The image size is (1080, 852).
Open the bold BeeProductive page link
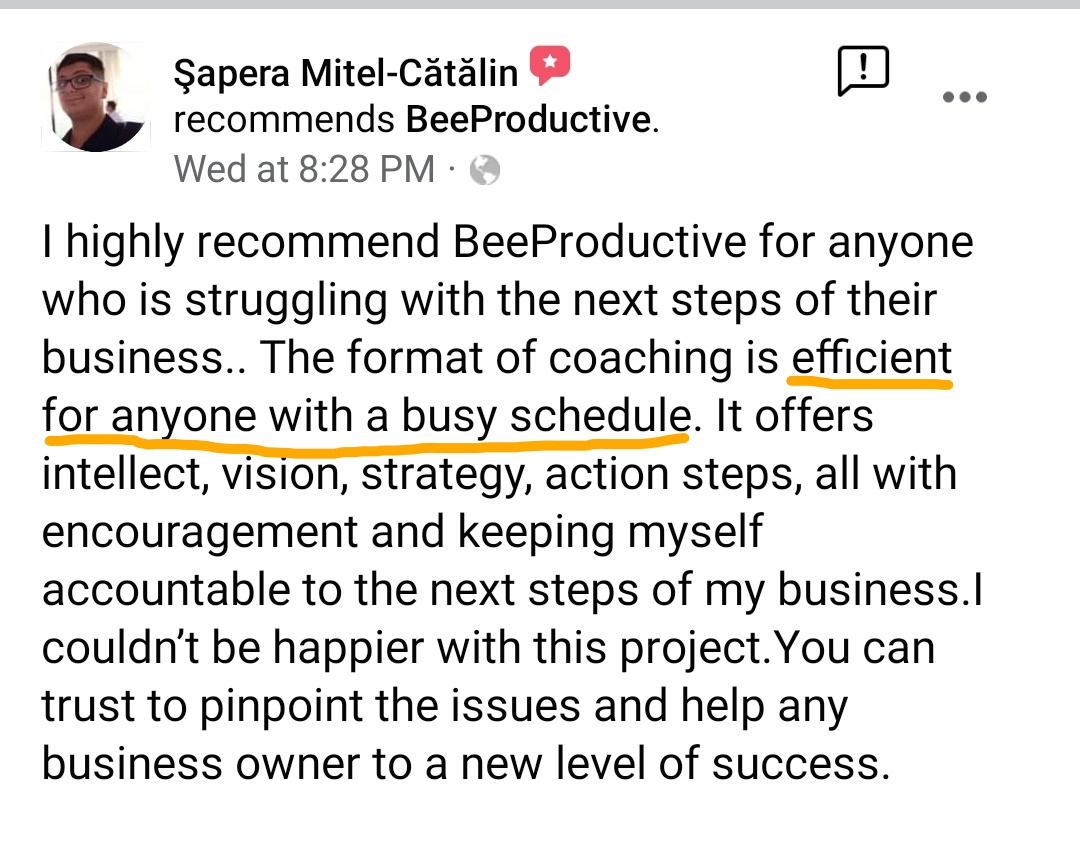(x=528, y=120)
